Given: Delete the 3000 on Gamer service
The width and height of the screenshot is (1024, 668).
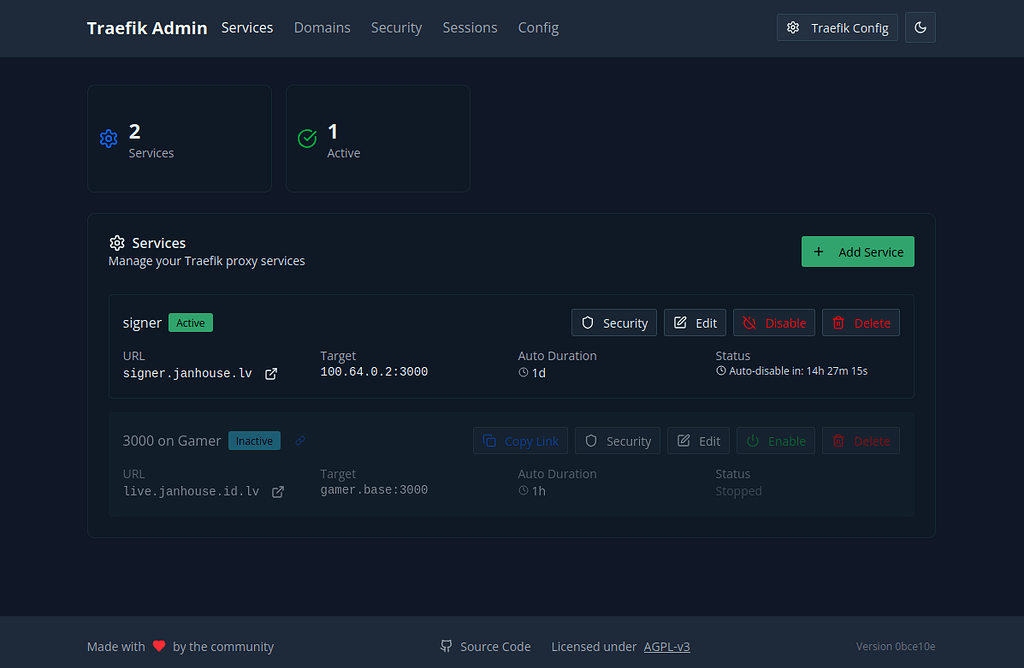Looking at the screenshot, I should (x=861, y=441).
